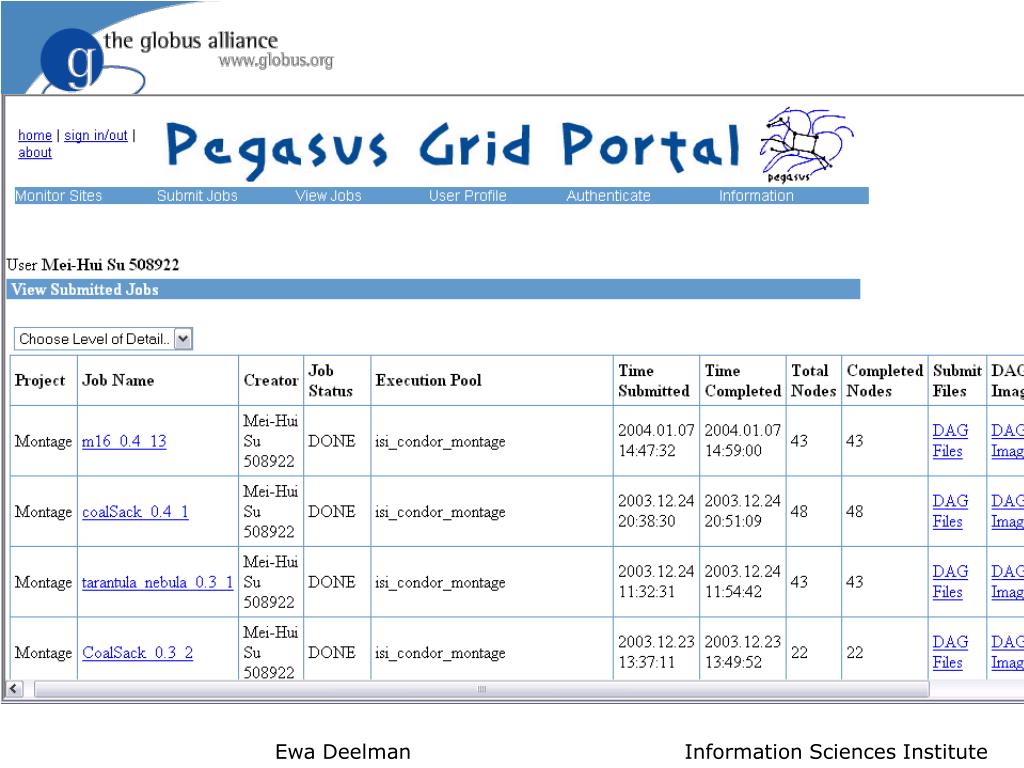Screen dimensions: 1024x768
Task: Click total nodes 48 in coalSack row
Action: click(799, 511)
